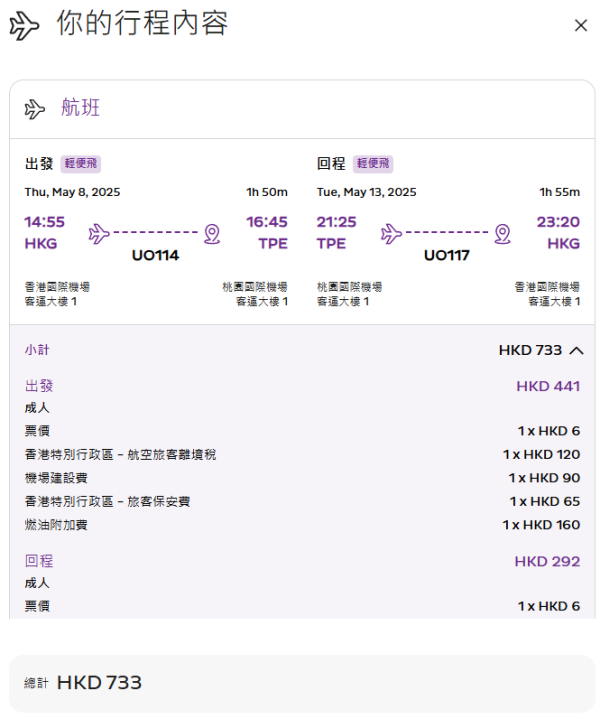Click return arrival time 23:20

(558, 222)
